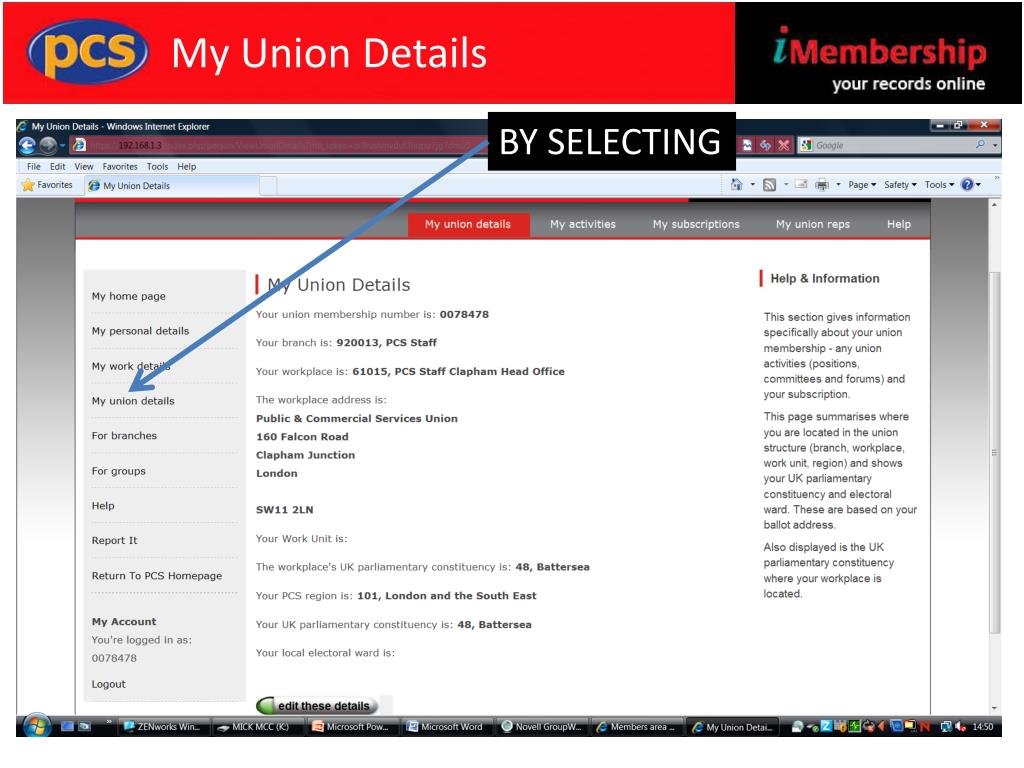Click the scrollbar up arrow
1024x768 pixels.
pos(995,204)
